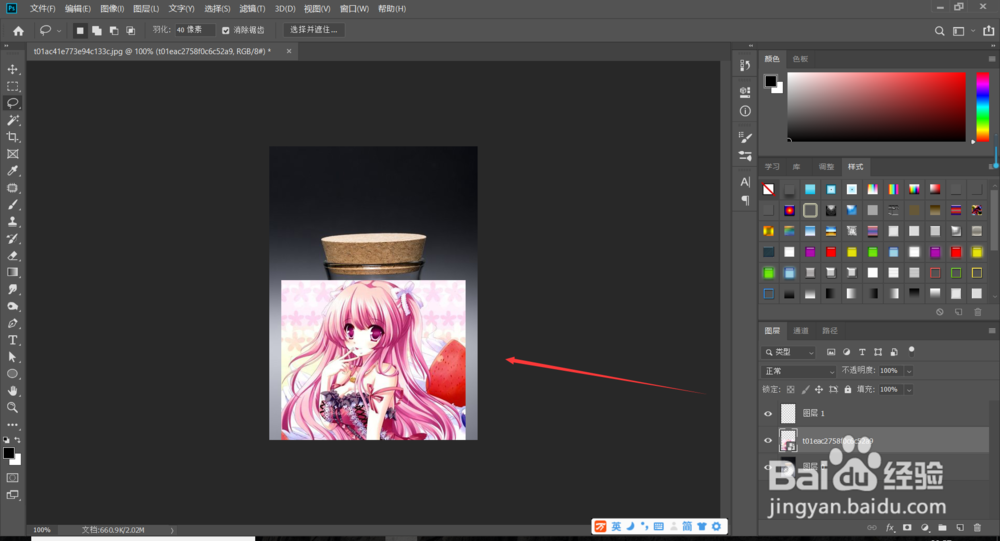Select the Move tool
Viewport: 1000px width, 541px height.
pyautogui.click(x=12, y=69)
